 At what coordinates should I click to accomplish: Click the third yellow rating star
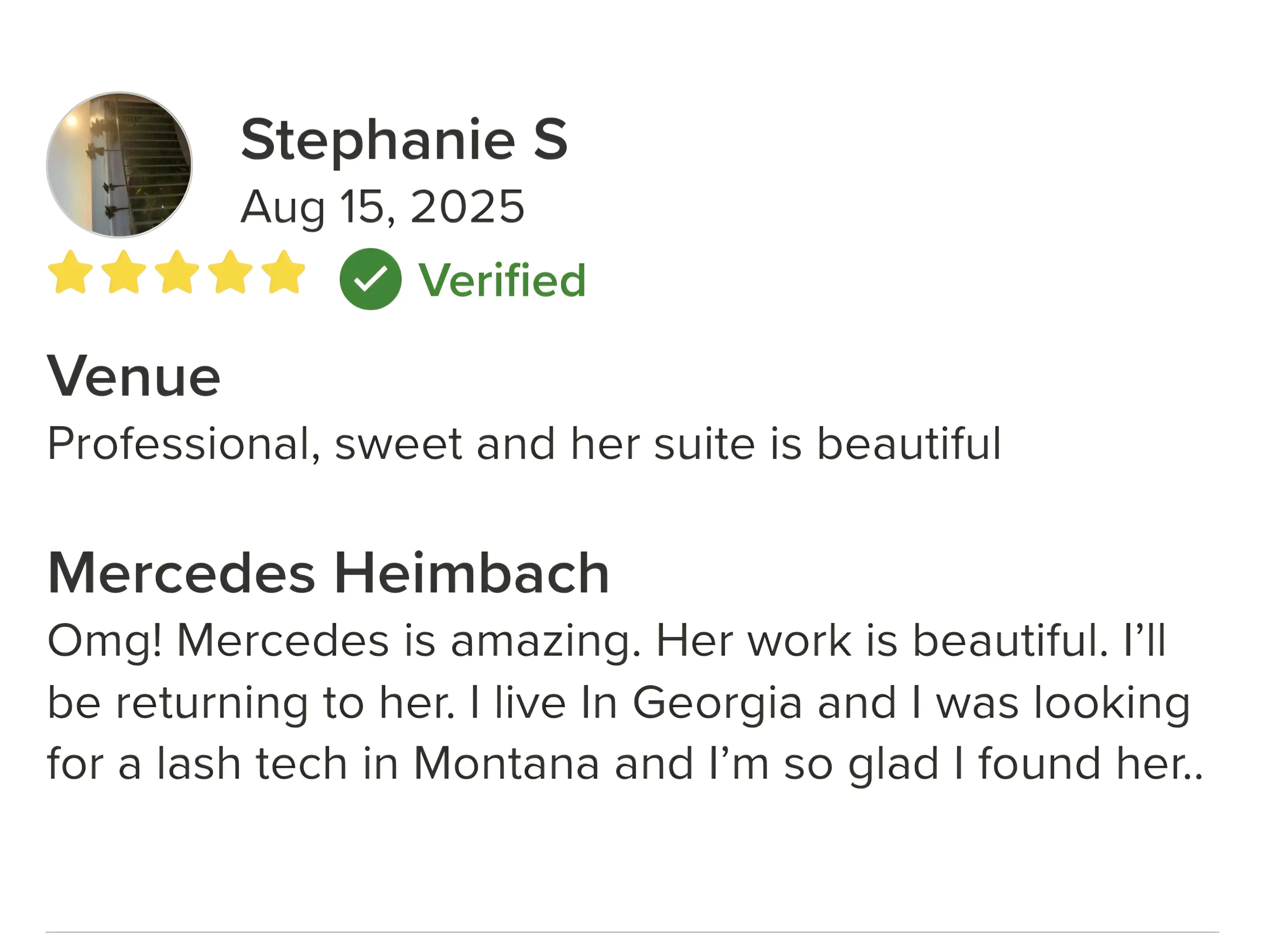(x=177, y=273)
